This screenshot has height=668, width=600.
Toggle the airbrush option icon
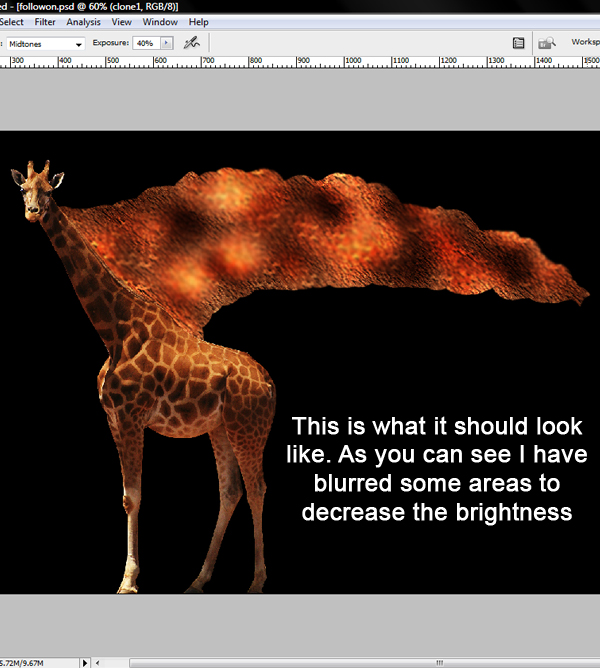(x=191, y=43)
